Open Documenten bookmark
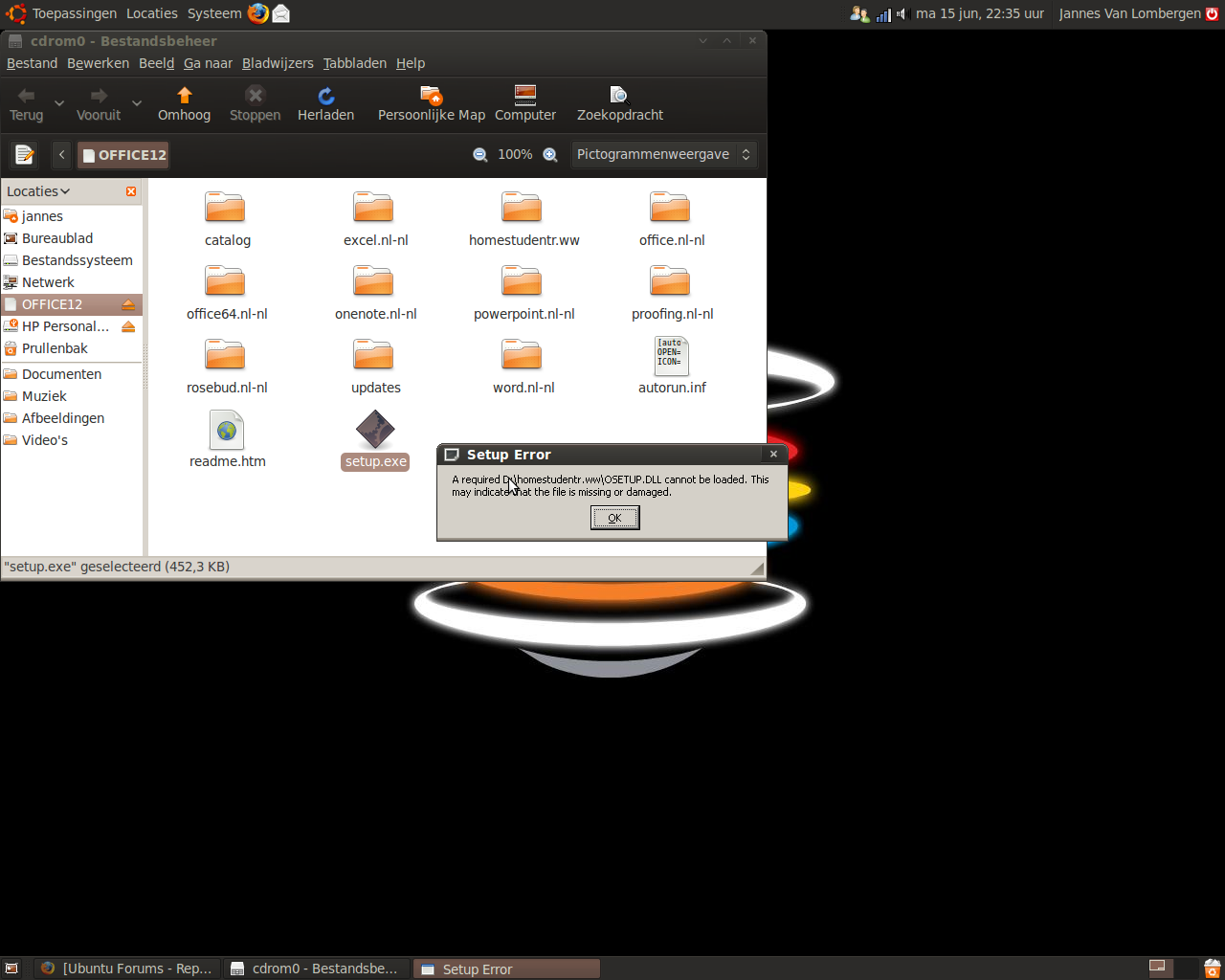Viewport: 1225px width, 980px height. pos(72,374)
